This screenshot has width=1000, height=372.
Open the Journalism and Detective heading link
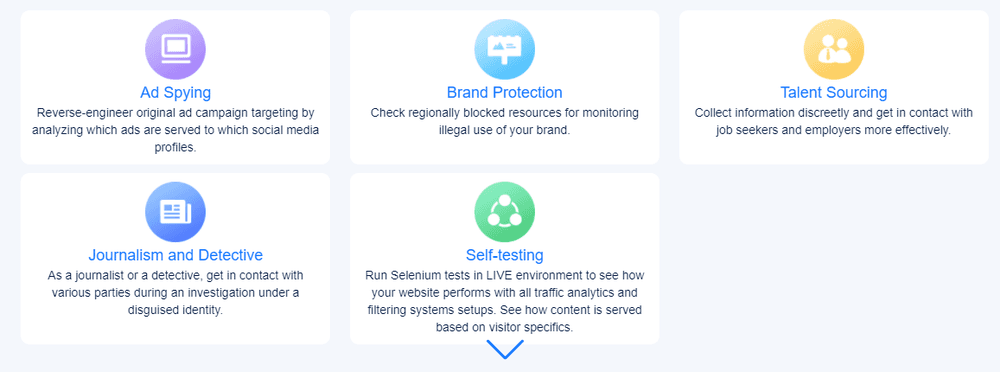point(175,255)
